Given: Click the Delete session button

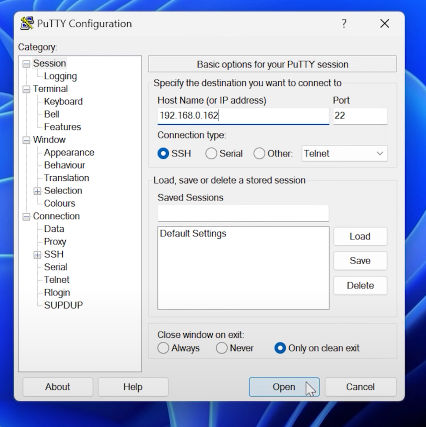Looking at the screenshot, I should pyautogui.click(x=360, y=285).
